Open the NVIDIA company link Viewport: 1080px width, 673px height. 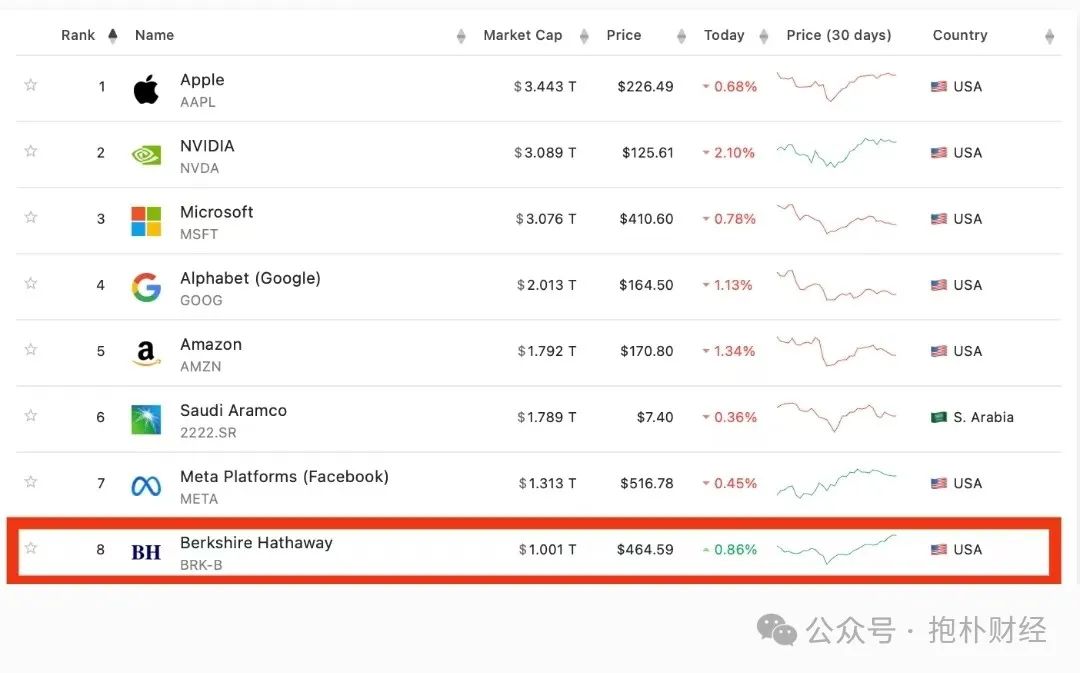tap(207, 146)
